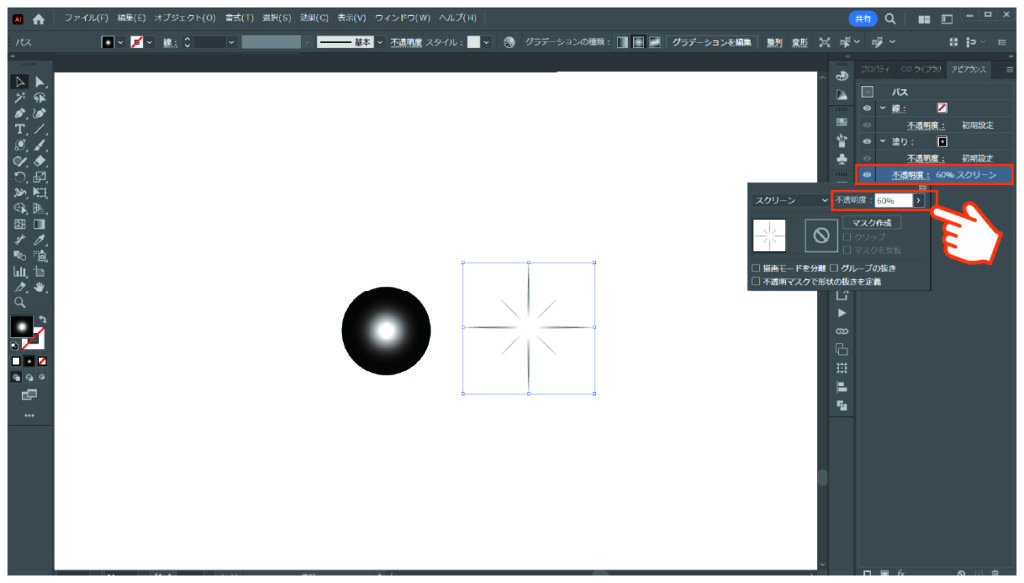Screen dimensions: 1024x583
Task: Open 整列 align link in control bar
Action: coord(775,43)
